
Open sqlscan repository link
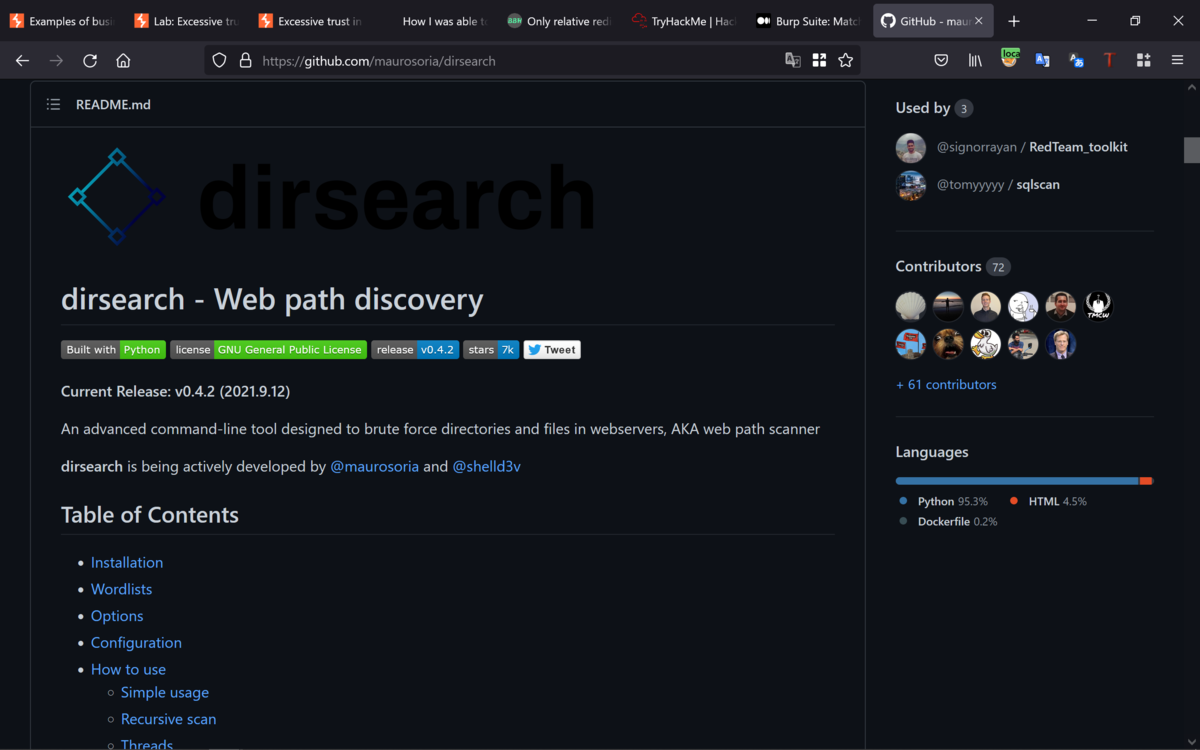1038,185
